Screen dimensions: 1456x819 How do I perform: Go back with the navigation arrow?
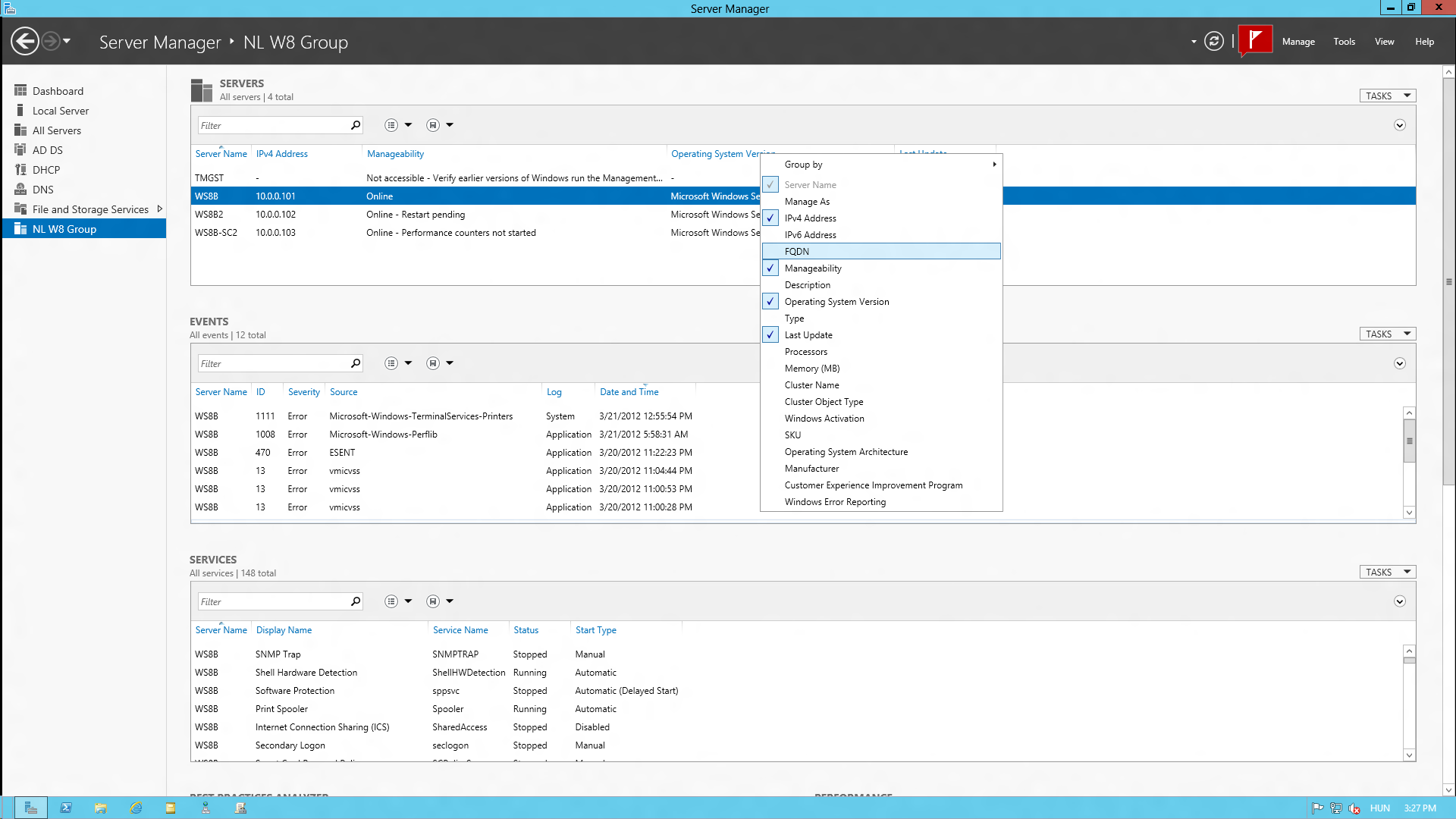[25, 41]
